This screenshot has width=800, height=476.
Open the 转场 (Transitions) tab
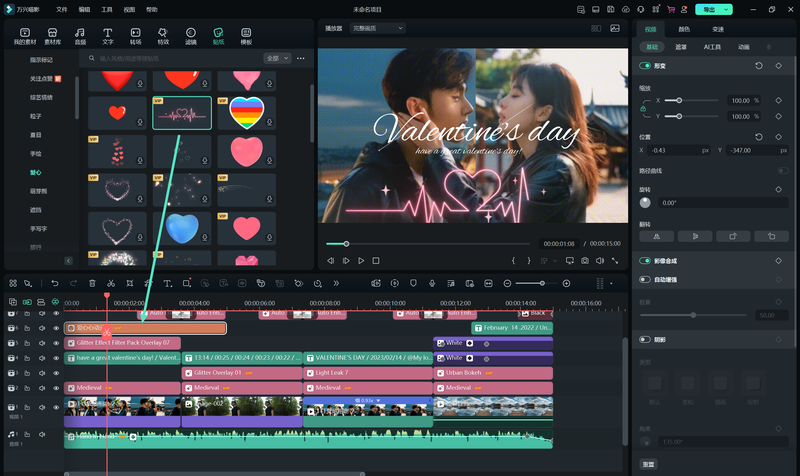point(135,36)
